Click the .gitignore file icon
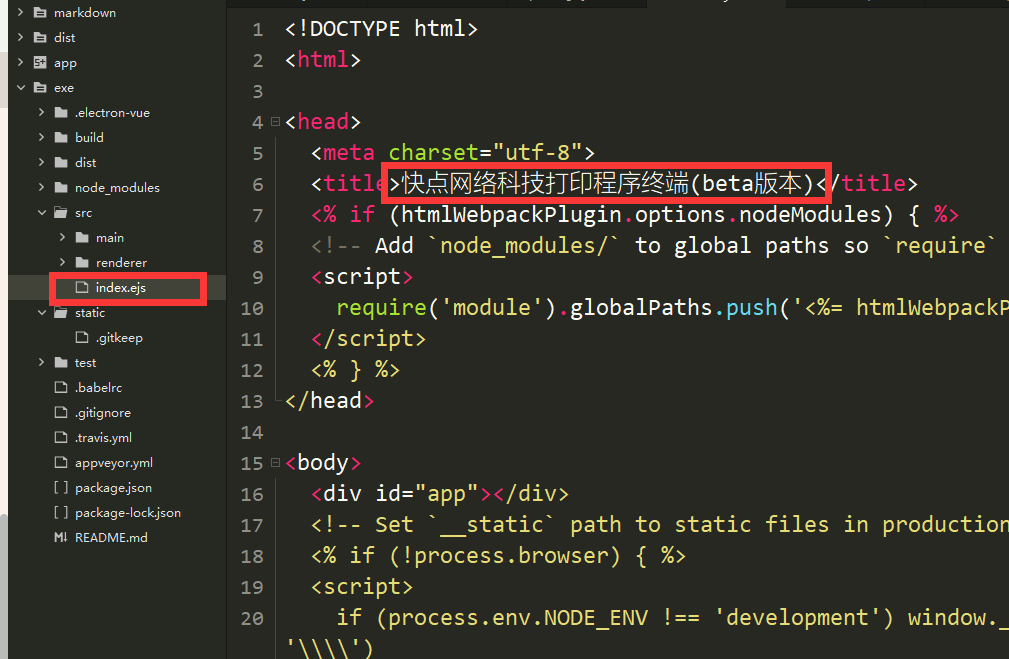The image size is (1009, 659). pyautogui.click(x=61, y=413)
